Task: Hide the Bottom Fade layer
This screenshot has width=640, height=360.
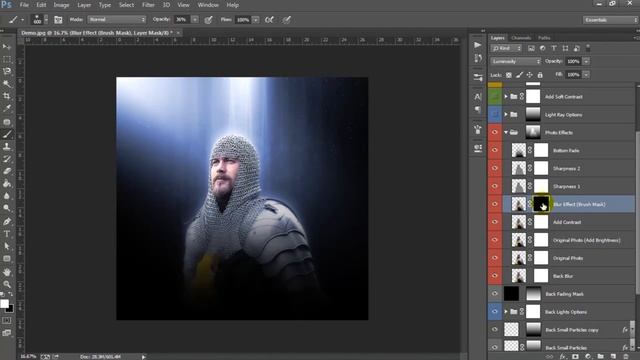Action: 495,150
